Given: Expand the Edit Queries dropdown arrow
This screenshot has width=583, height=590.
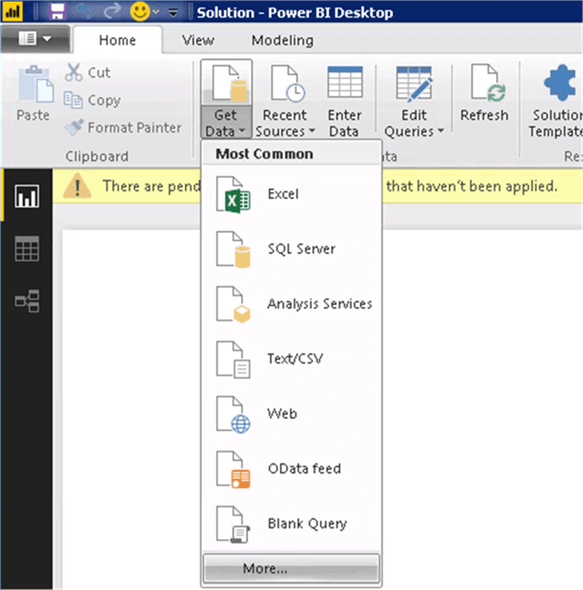Looking at the screenshot, I should pos(440,131).
